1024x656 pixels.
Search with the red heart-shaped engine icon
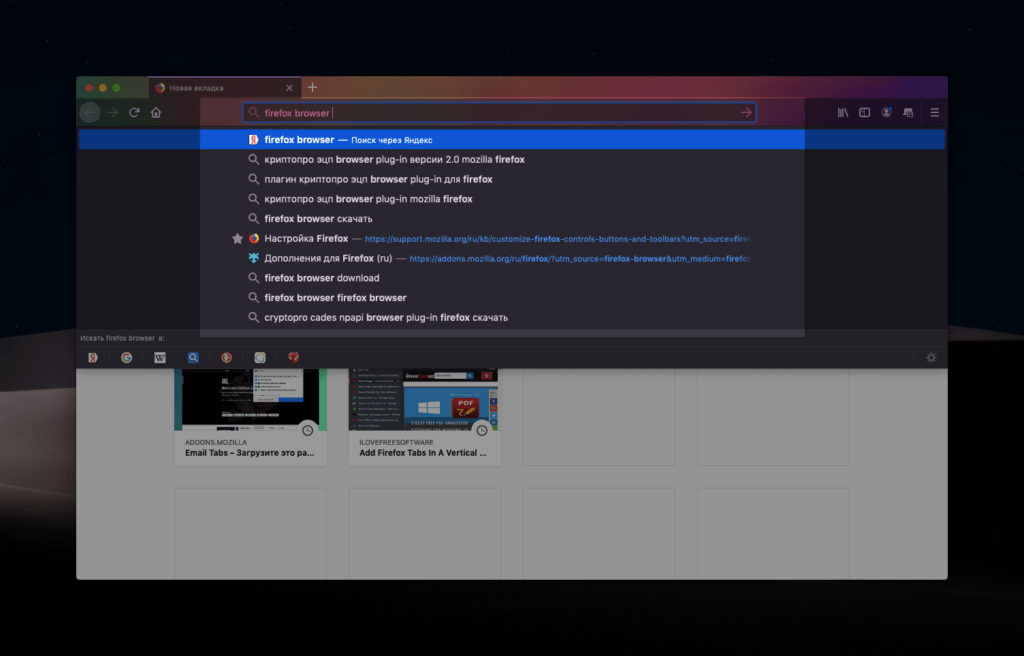point(293,357)
